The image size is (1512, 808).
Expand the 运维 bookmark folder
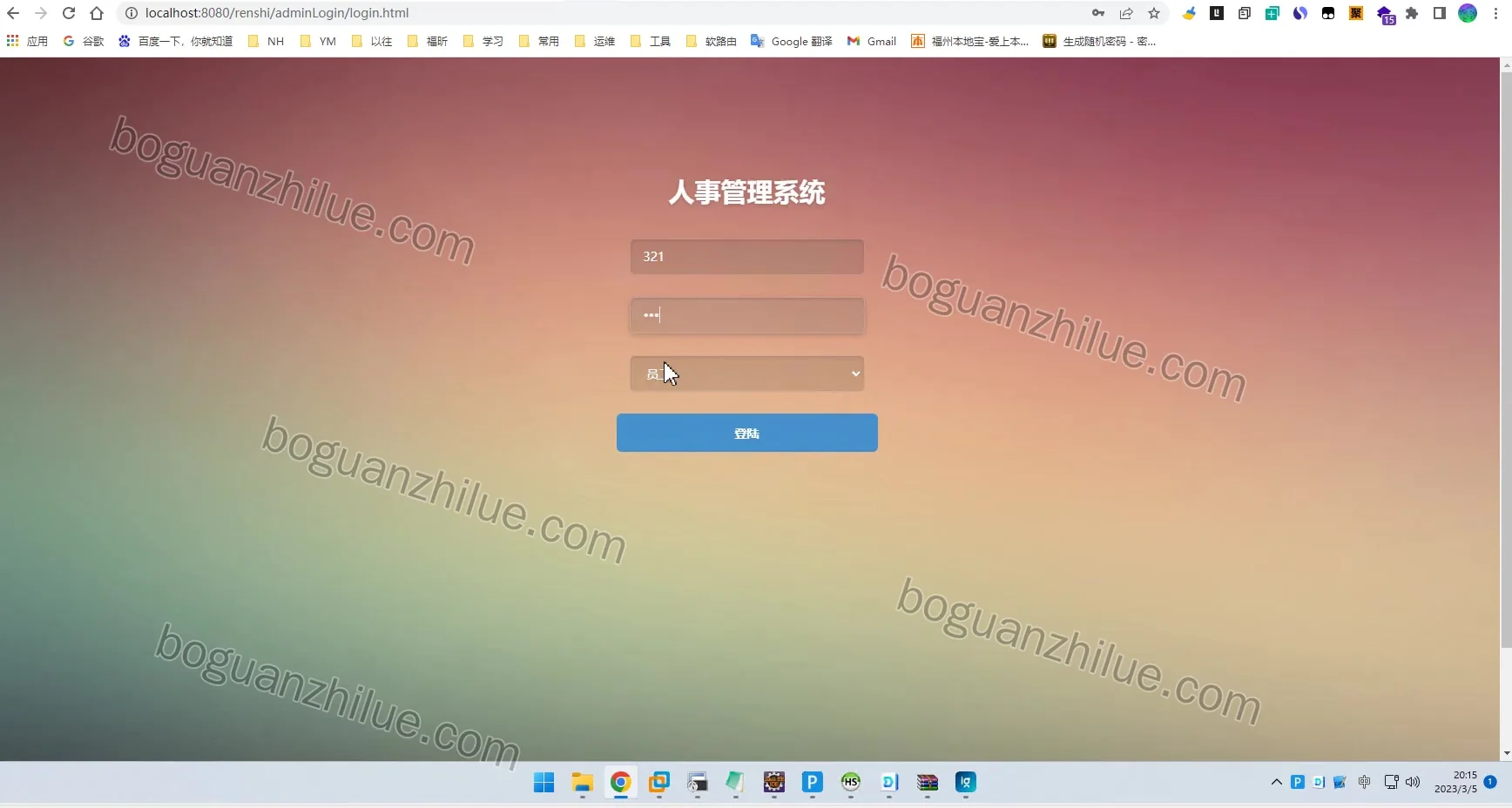pos(595,41)
